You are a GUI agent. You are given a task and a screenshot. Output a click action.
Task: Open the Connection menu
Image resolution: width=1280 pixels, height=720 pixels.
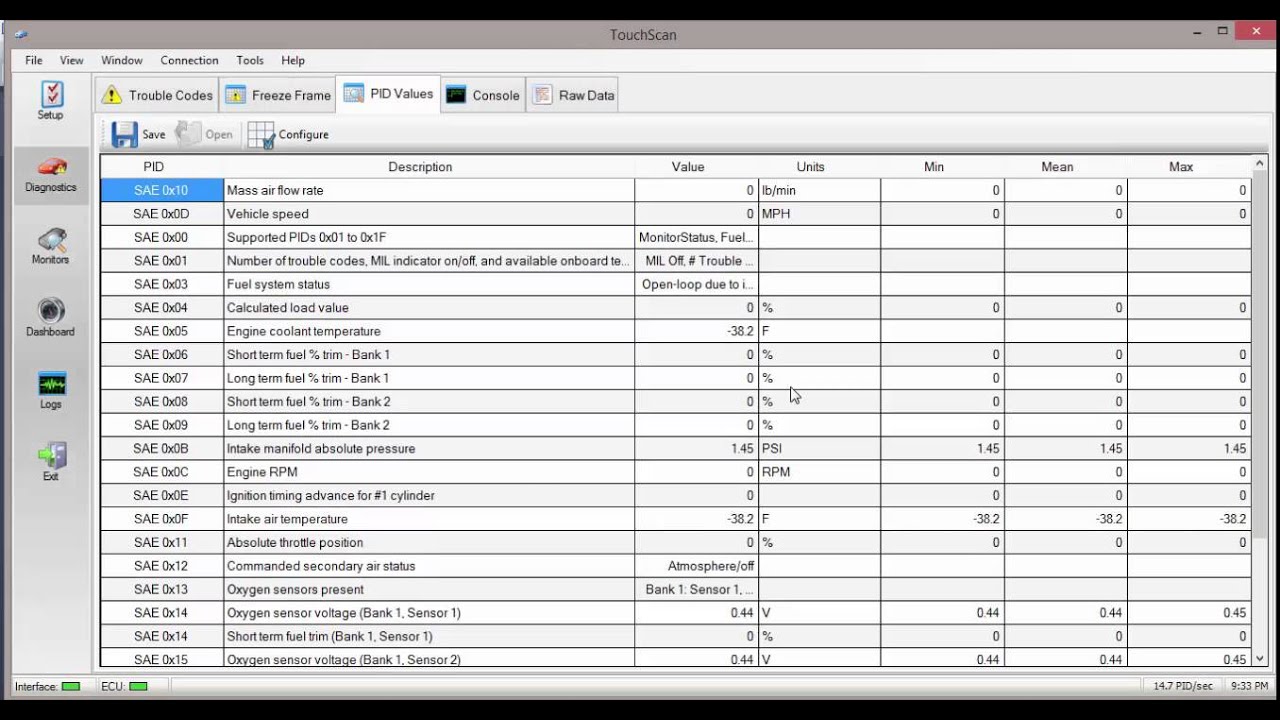[189, 60]
